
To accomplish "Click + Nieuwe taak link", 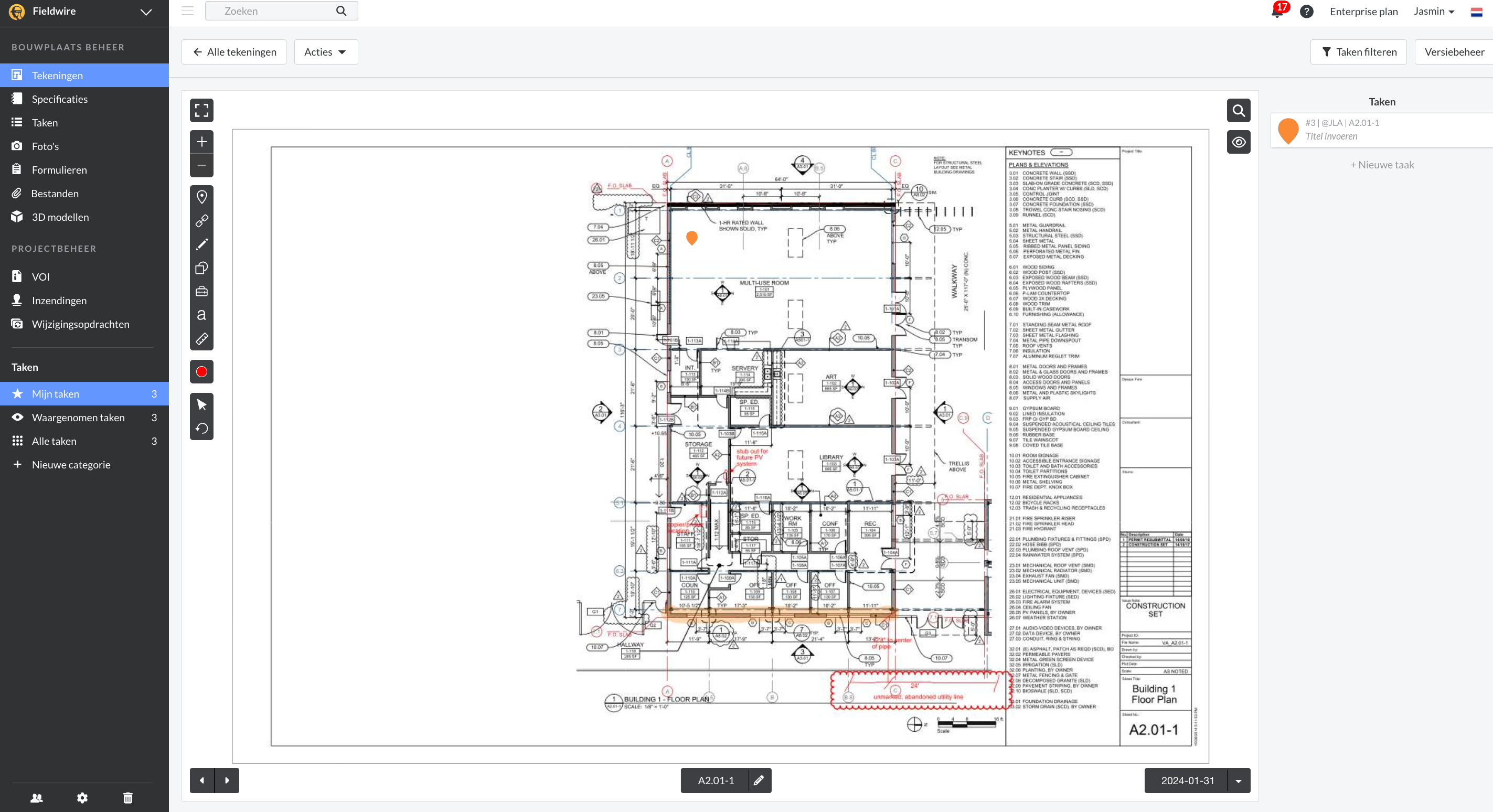I will [x=1382, y=165].
